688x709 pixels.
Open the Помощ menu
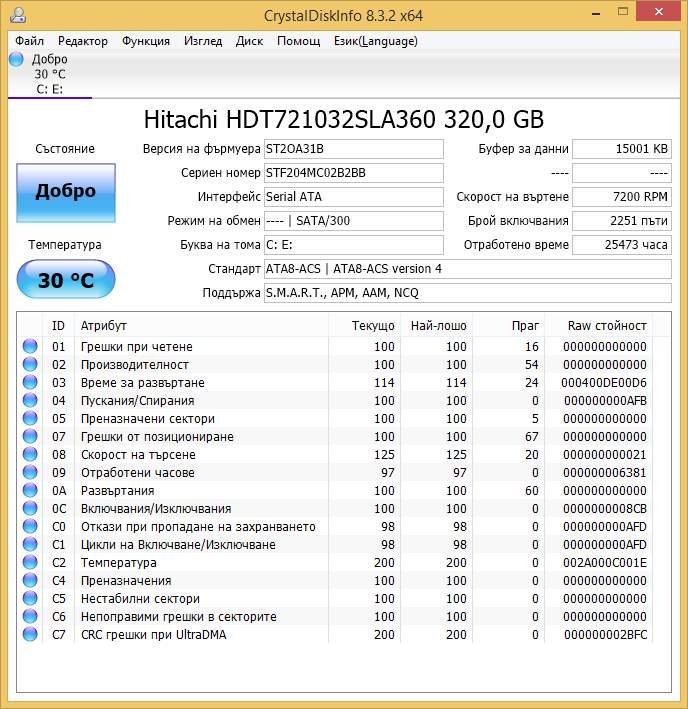[x=298, y=41]
